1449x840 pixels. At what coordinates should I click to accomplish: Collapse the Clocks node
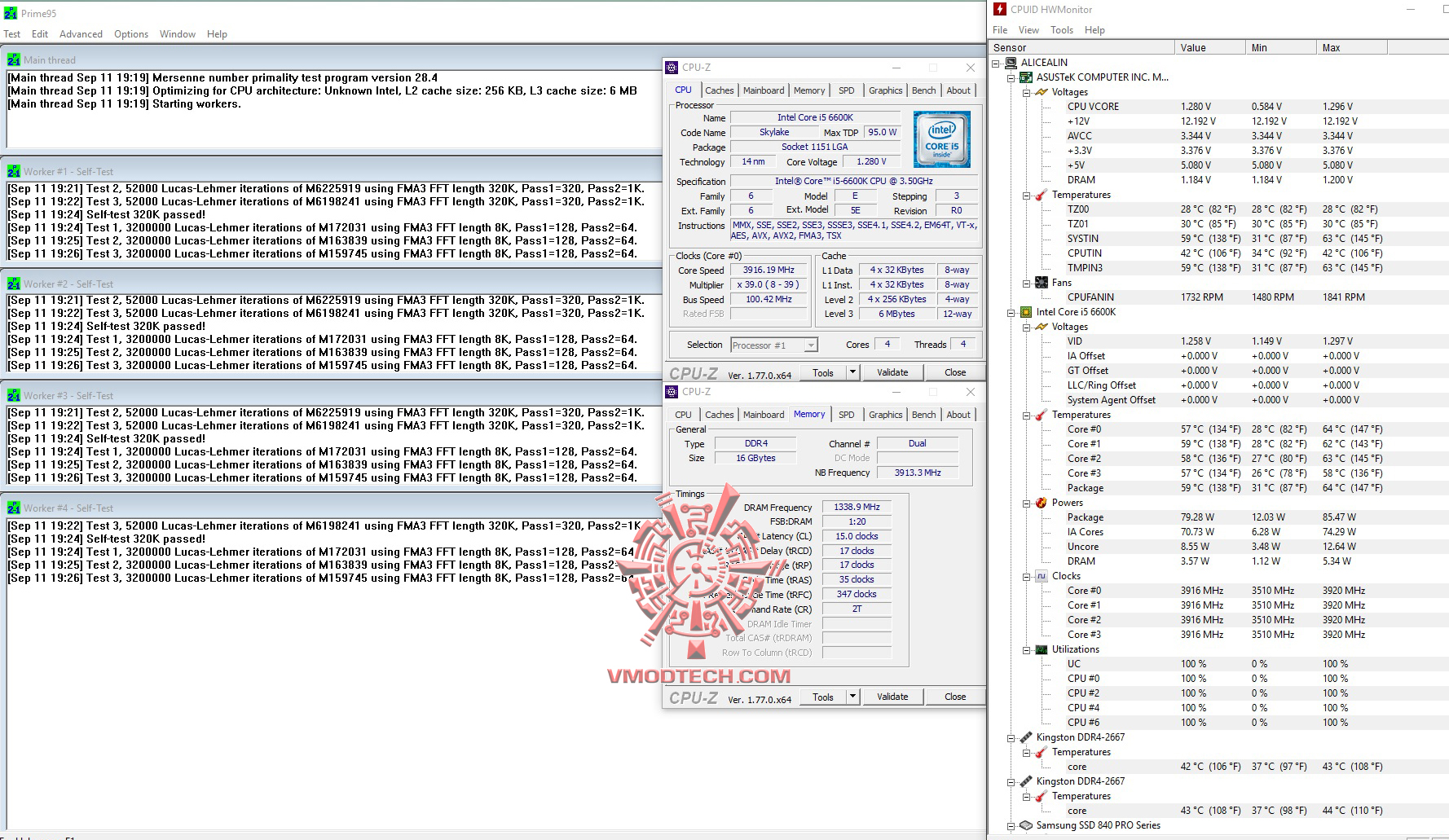pos(1027,576)
